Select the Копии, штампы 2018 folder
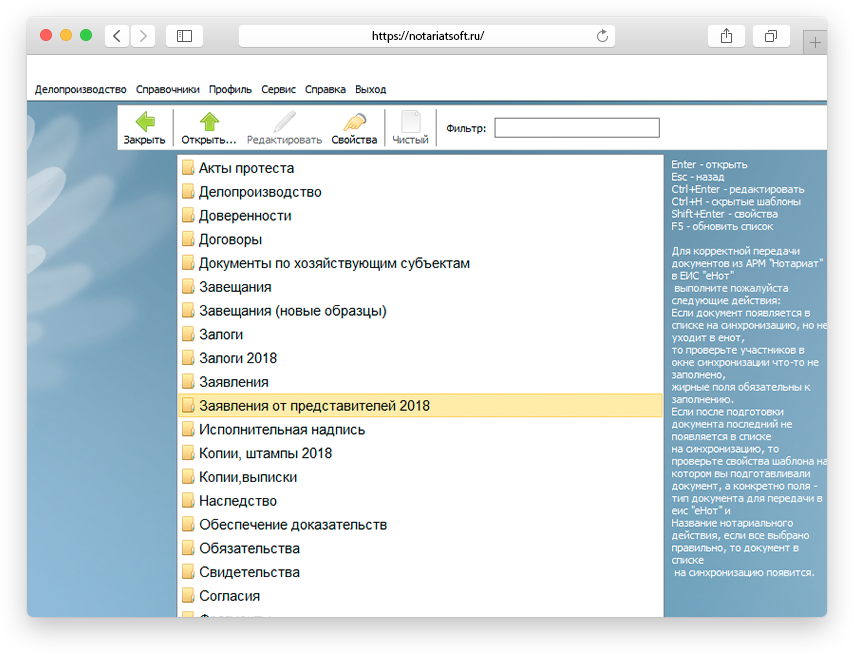 [266, 453]
